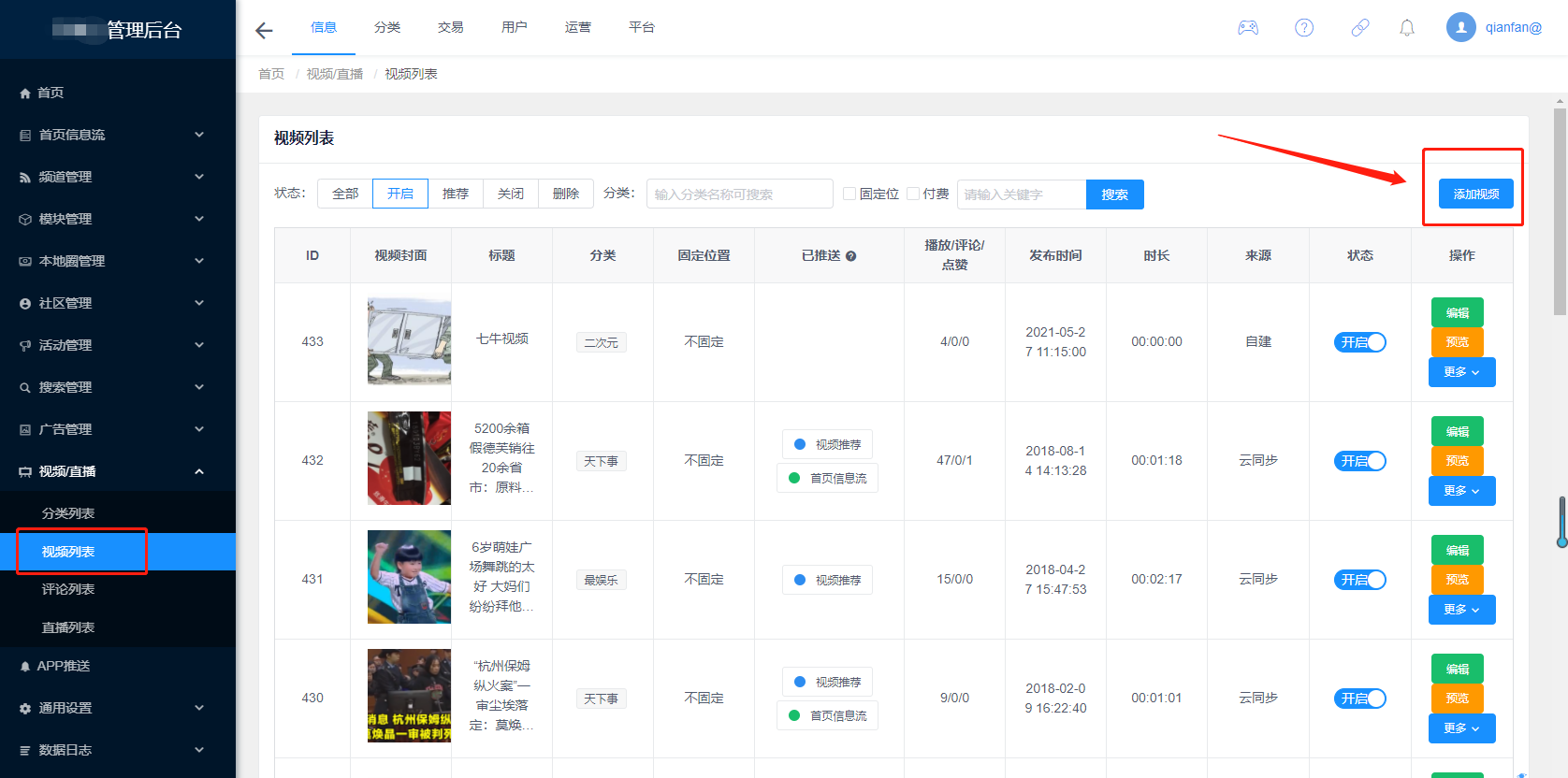
Task: Open the help question mark icon
Action: pos(1304,28)
